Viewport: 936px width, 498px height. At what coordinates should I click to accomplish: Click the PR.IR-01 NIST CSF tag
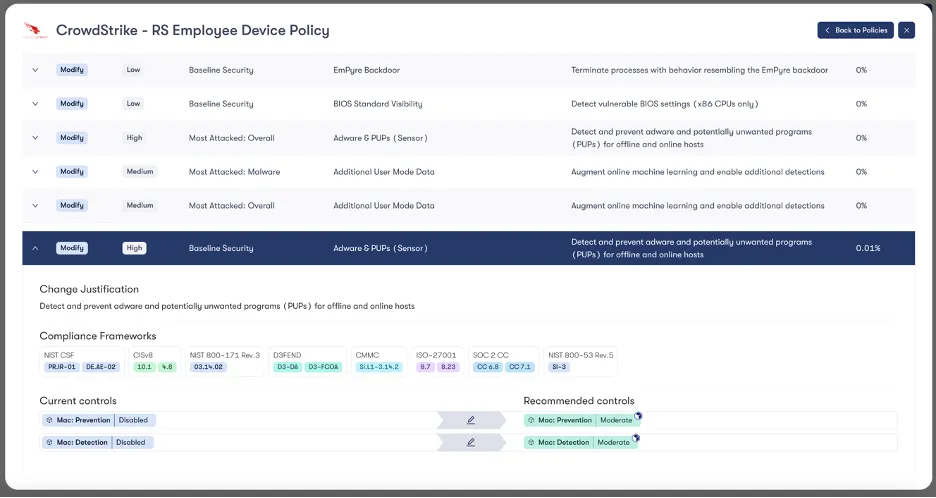tap(62, 367)
